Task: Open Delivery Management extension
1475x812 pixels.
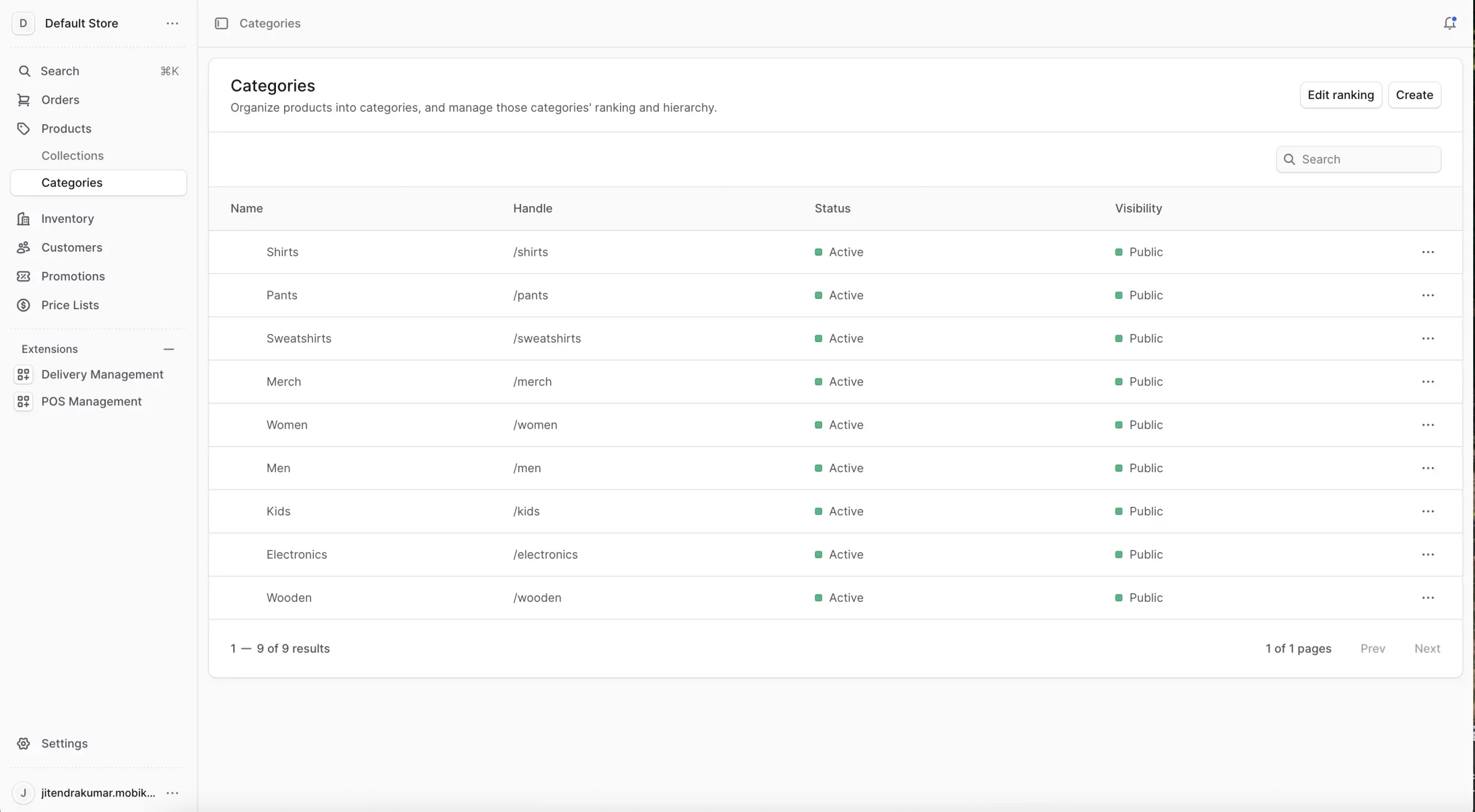Action: (x=99, y=374)
